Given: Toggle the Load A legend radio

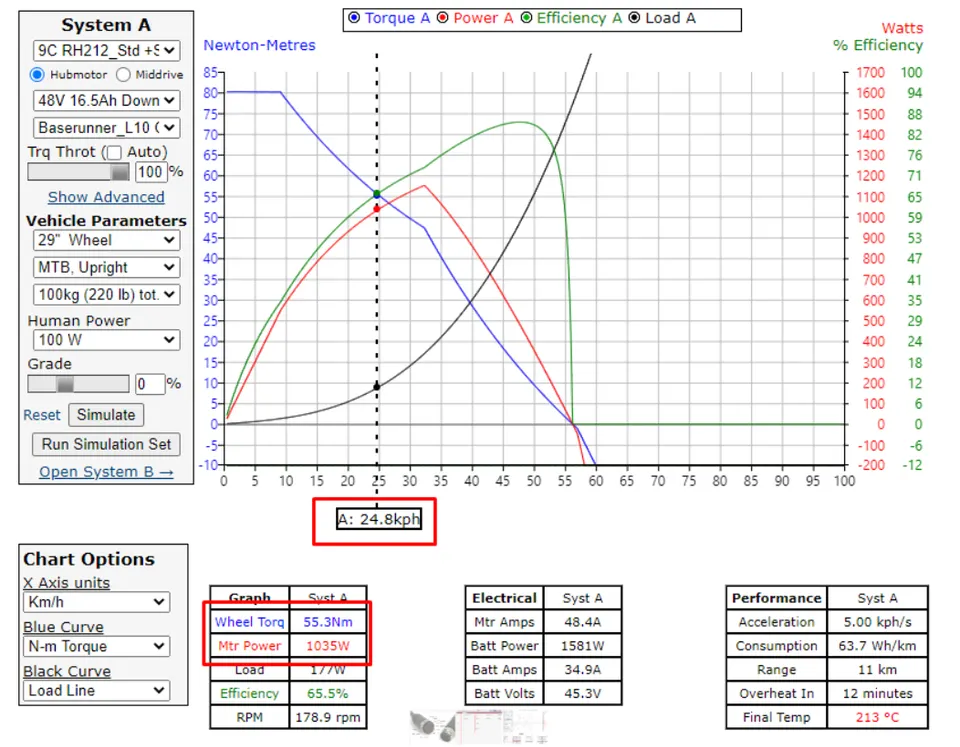Looking at the screenshot, I should (634, 17).
